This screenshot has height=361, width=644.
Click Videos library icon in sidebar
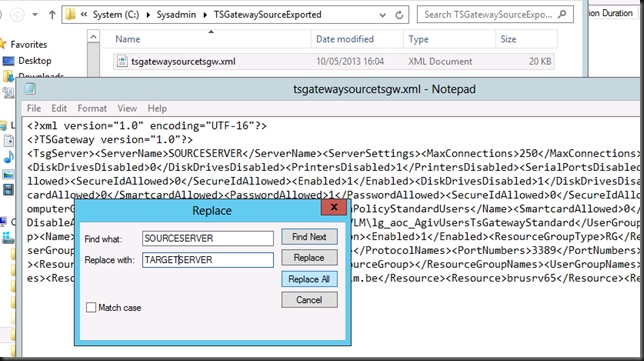coord(8,190)
